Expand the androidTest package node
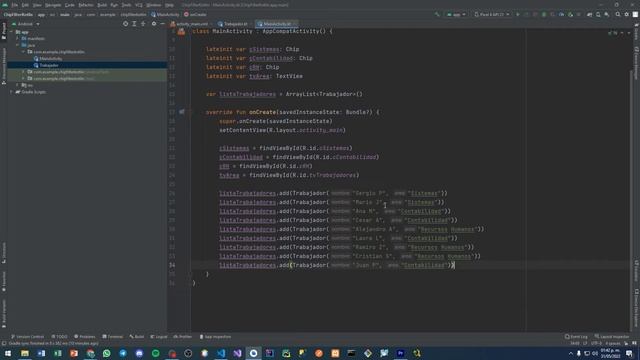This screenshot has width=640, height=360. (x=23, y=72)
